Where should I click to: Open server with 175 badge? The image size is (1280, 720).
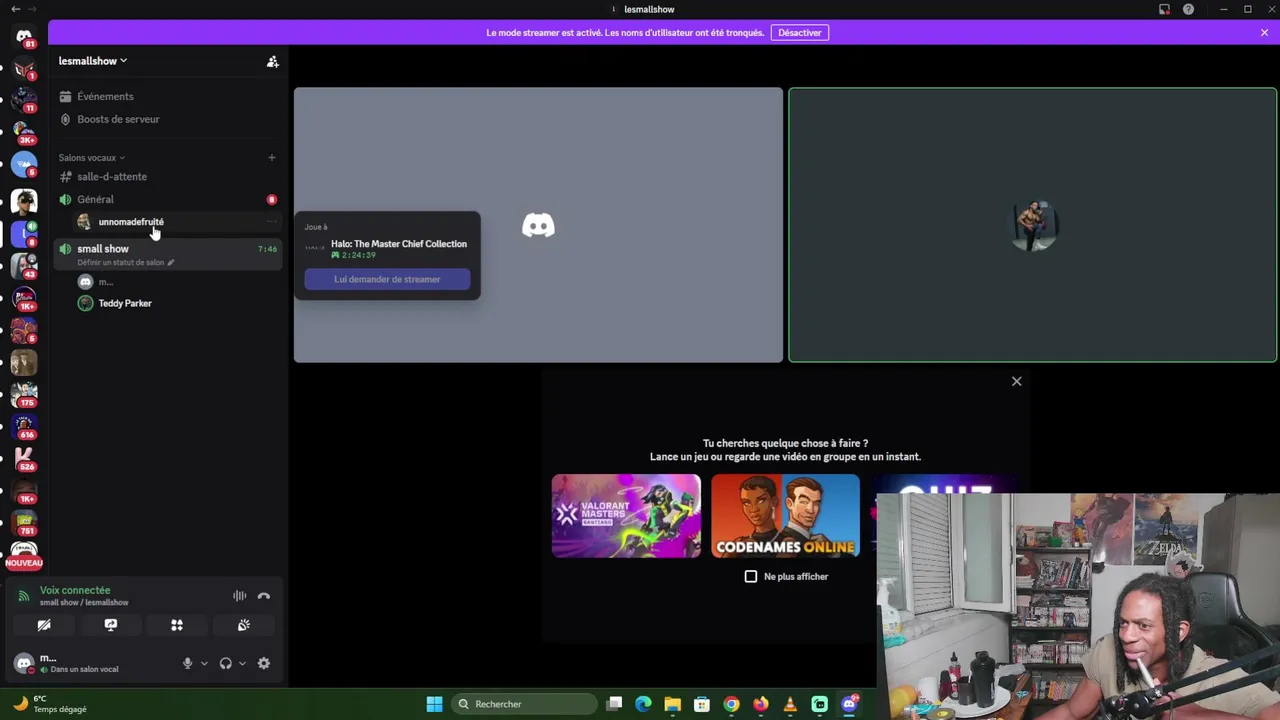coord(24,394)
